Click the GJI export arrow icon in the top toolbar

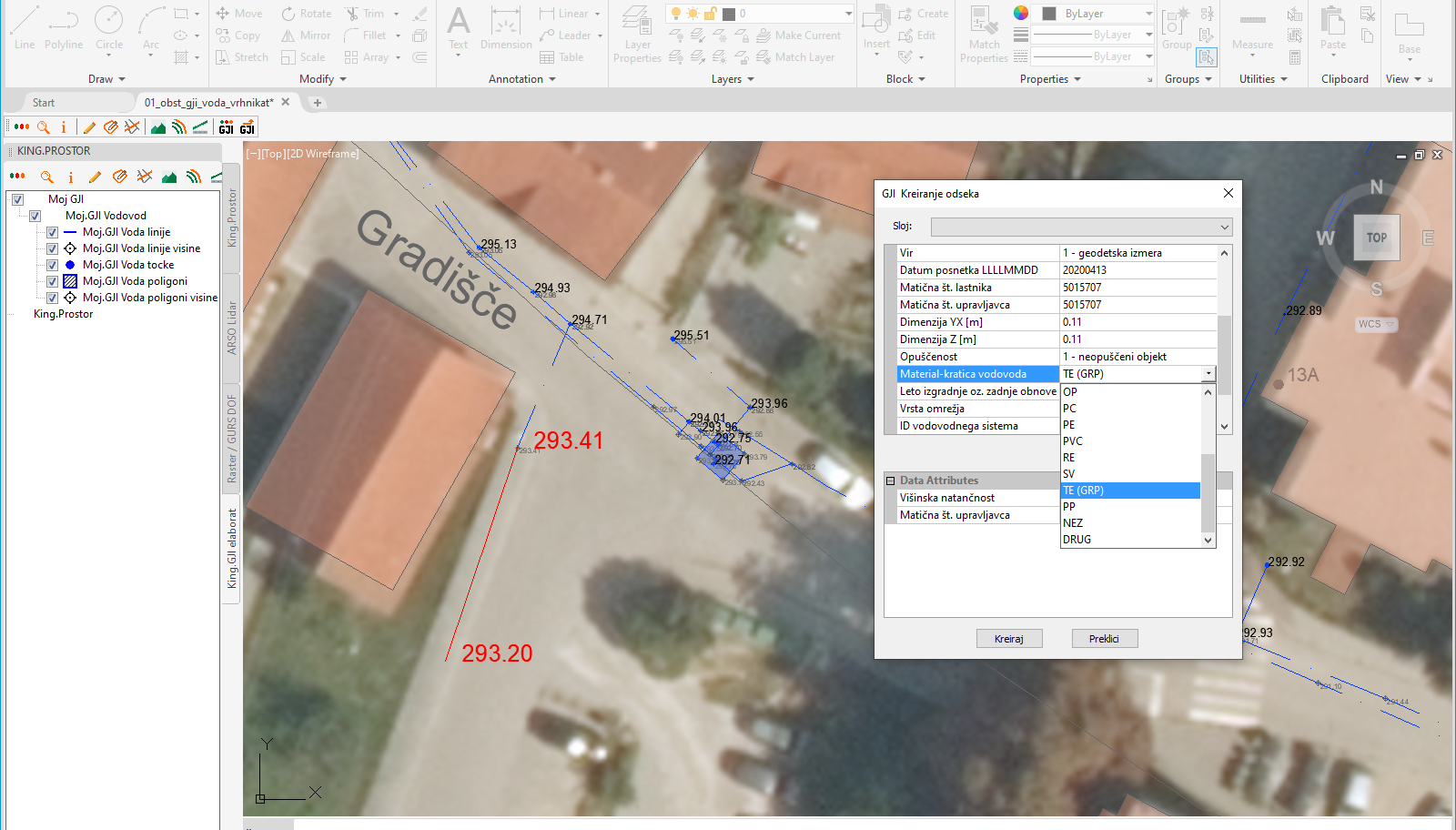(248, 127)
